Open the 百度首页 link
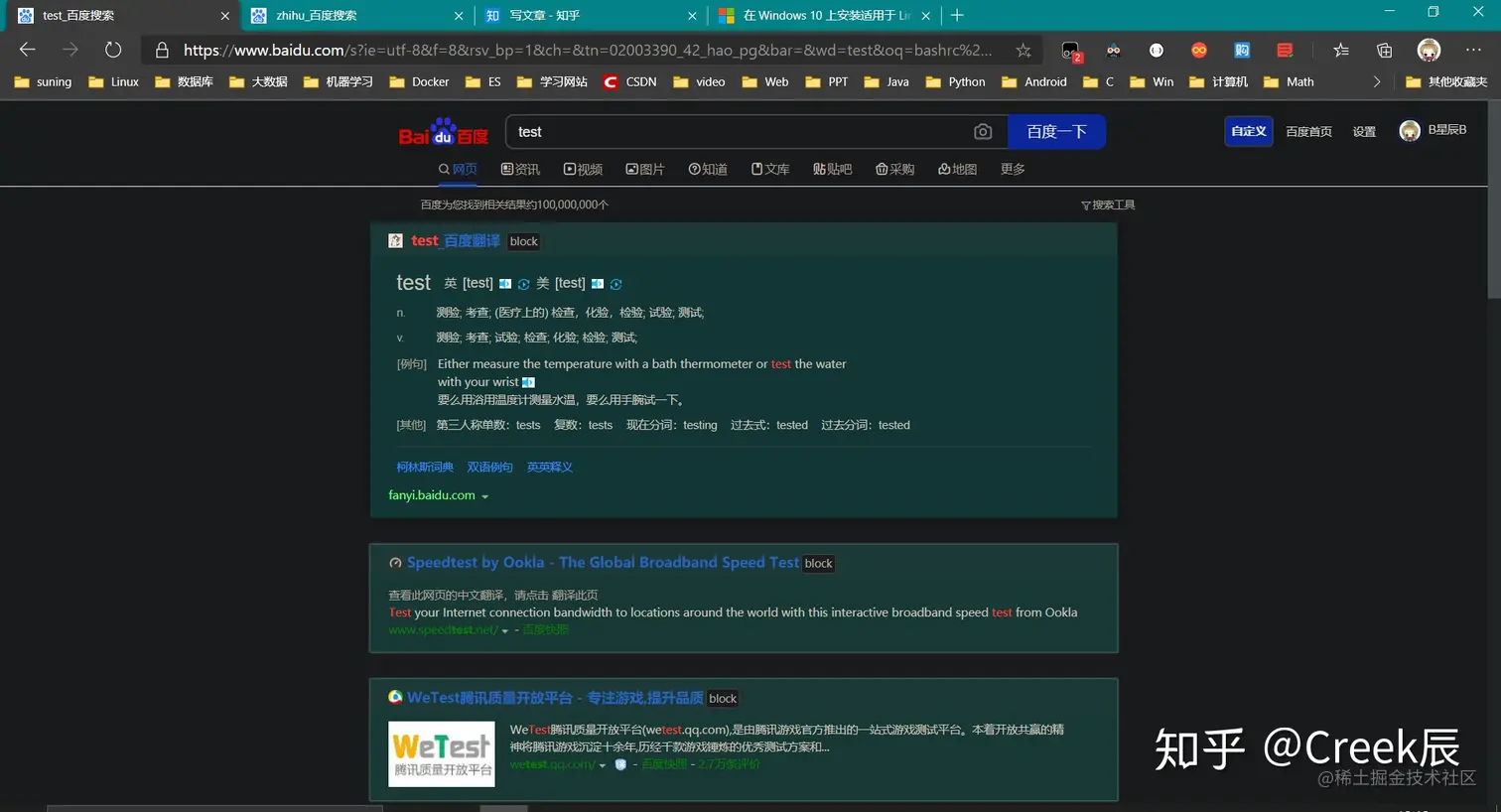 1308,131
